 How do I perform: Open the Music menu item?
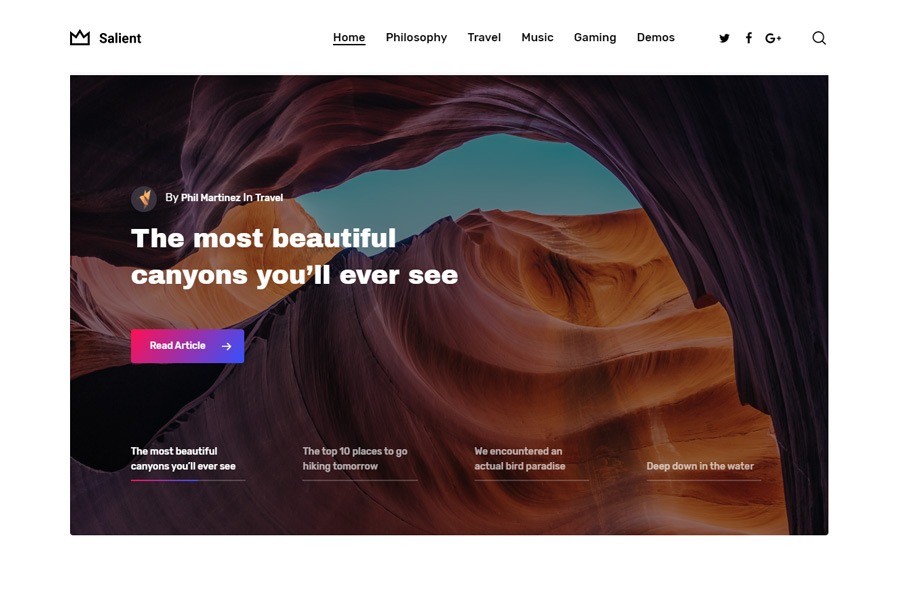click(537, 37)
